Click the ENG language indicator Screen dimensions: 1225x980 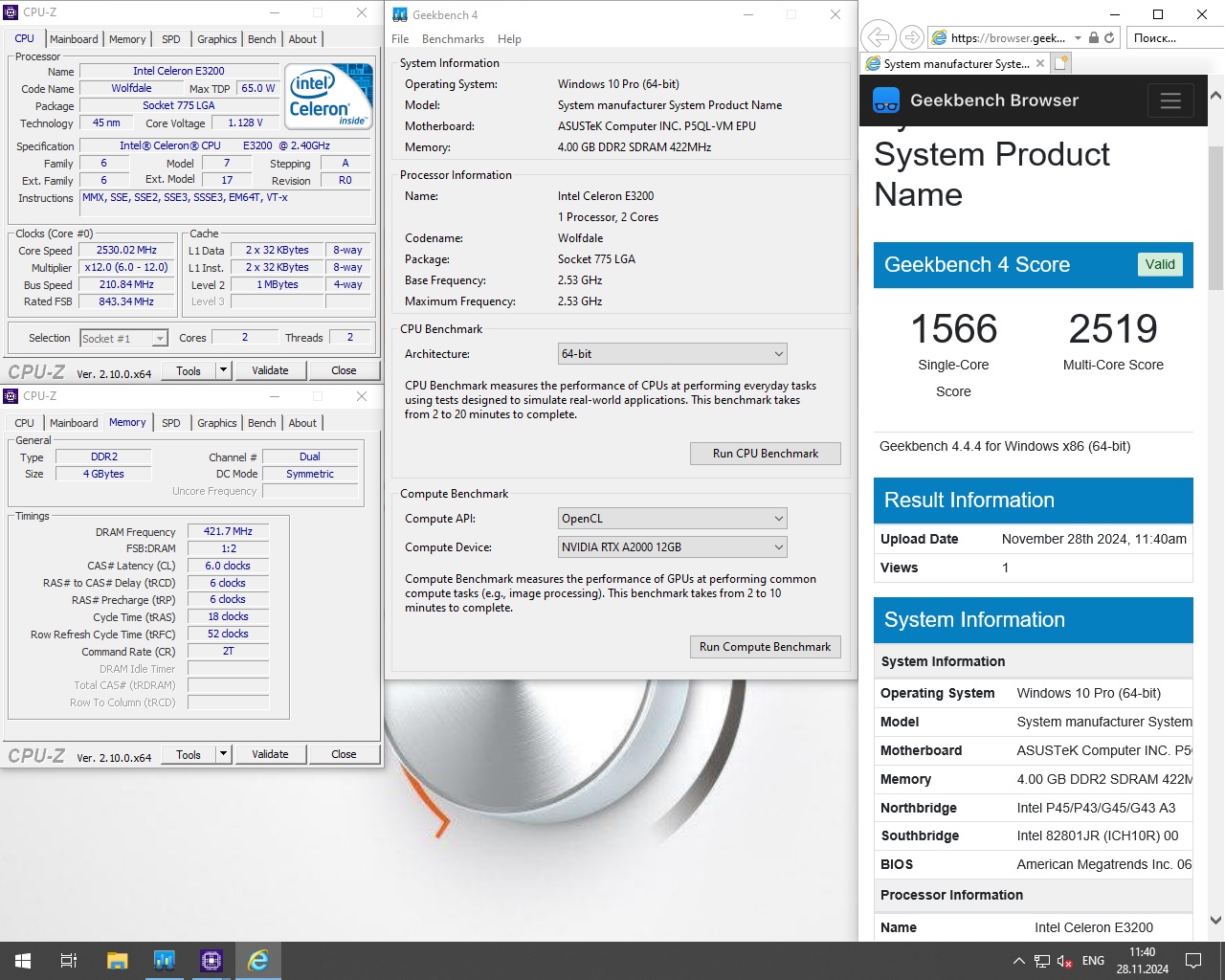[1093, 961]
